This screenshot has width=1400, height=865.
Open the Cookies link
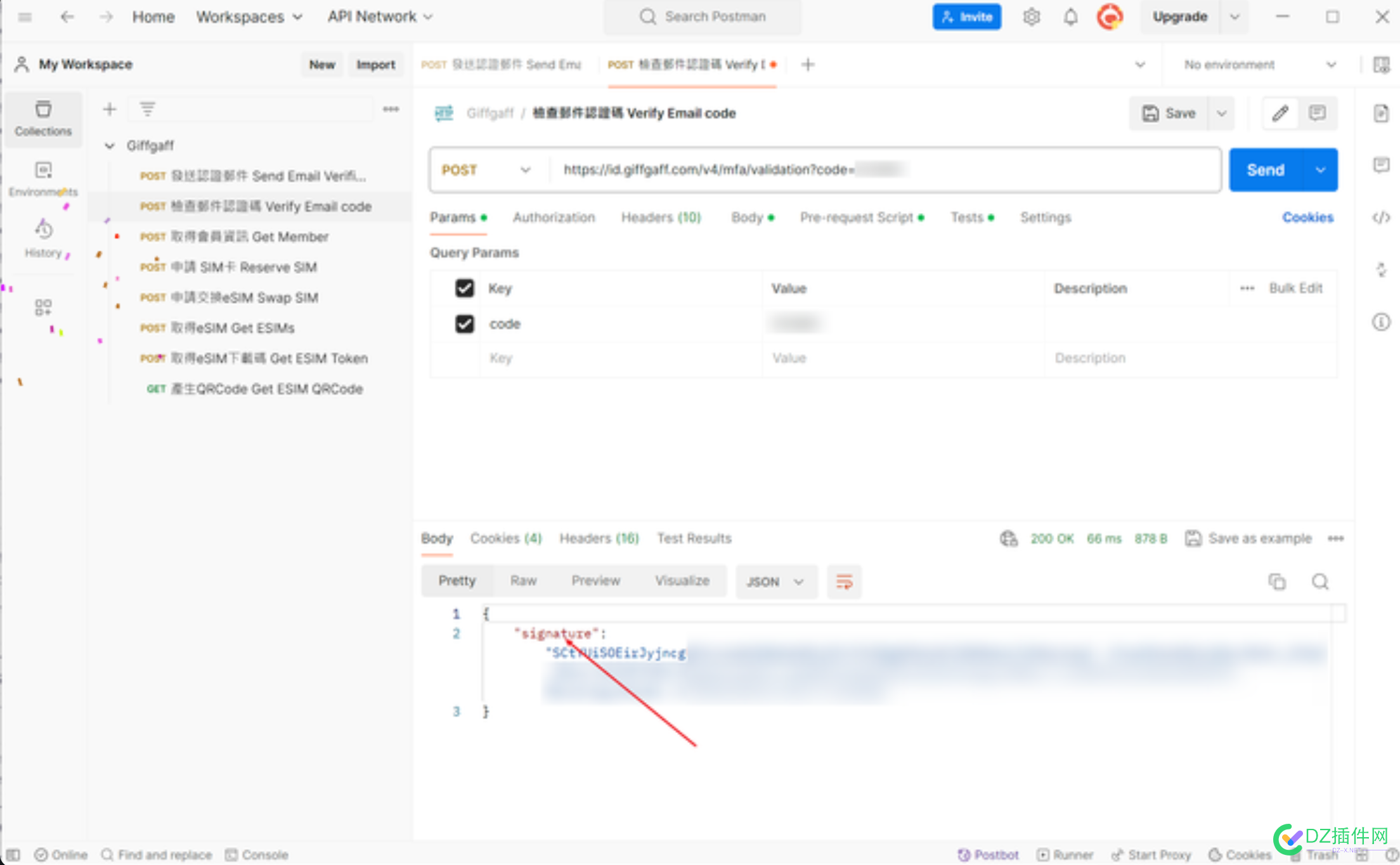(x=1307, y=218)
